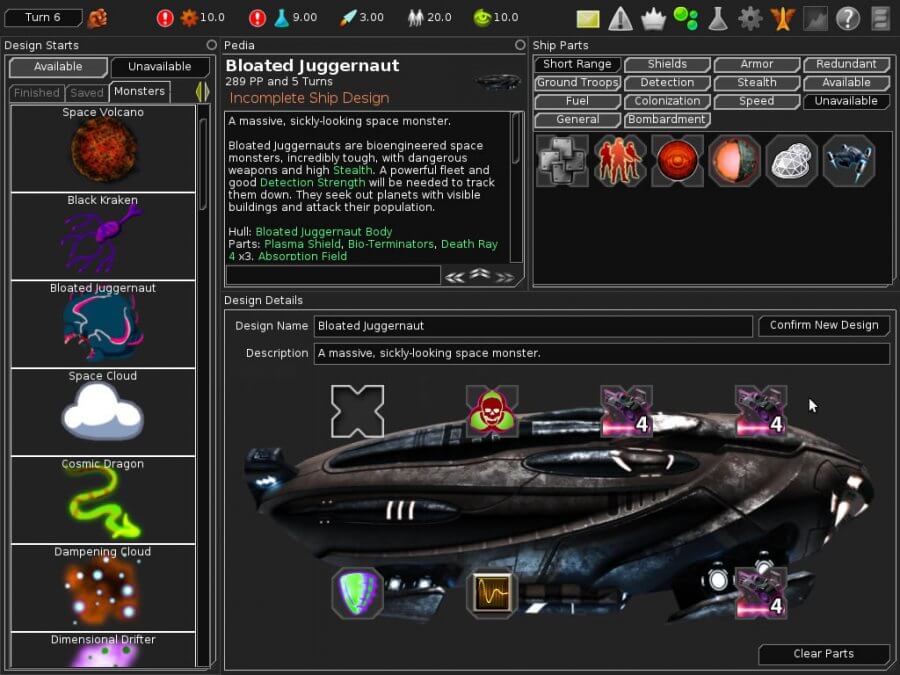
Task: Clear all parts from design
Action: click(x=824, y=653)
